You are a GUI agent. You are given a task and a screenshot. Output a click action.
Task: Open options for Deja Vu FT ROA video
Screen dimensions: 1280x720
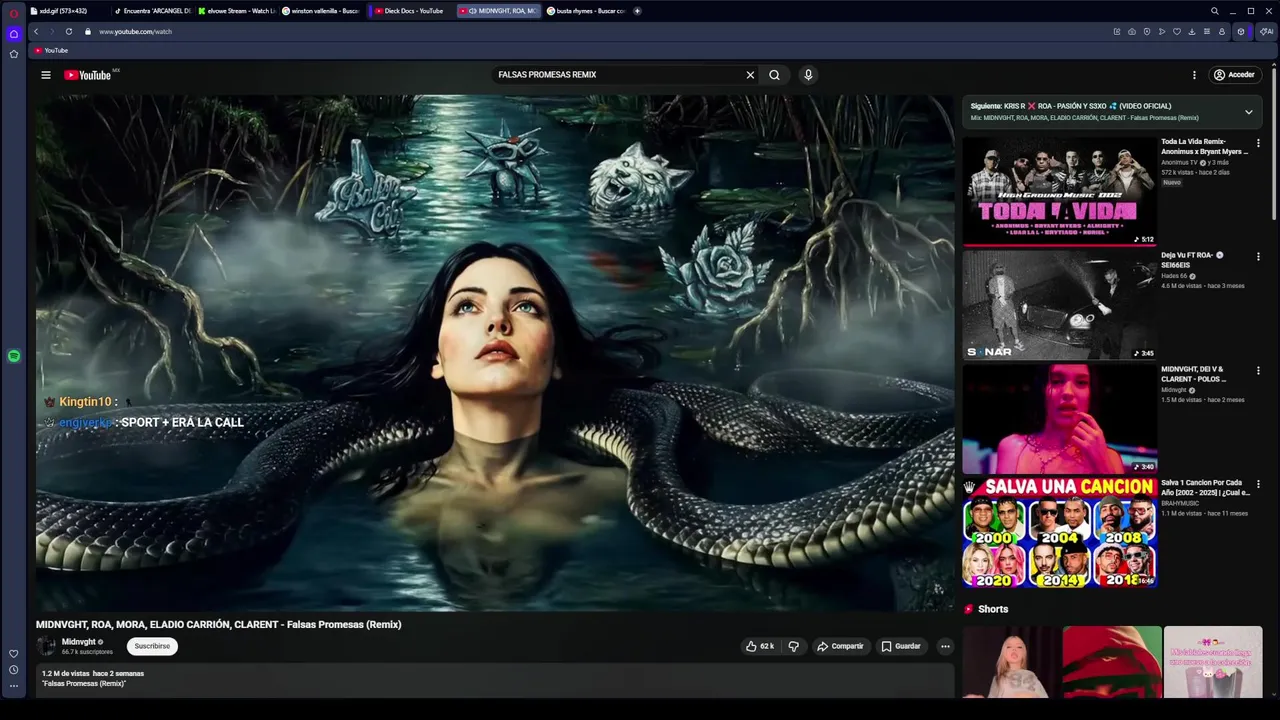pyautogui.click(x=1258, y=257)
